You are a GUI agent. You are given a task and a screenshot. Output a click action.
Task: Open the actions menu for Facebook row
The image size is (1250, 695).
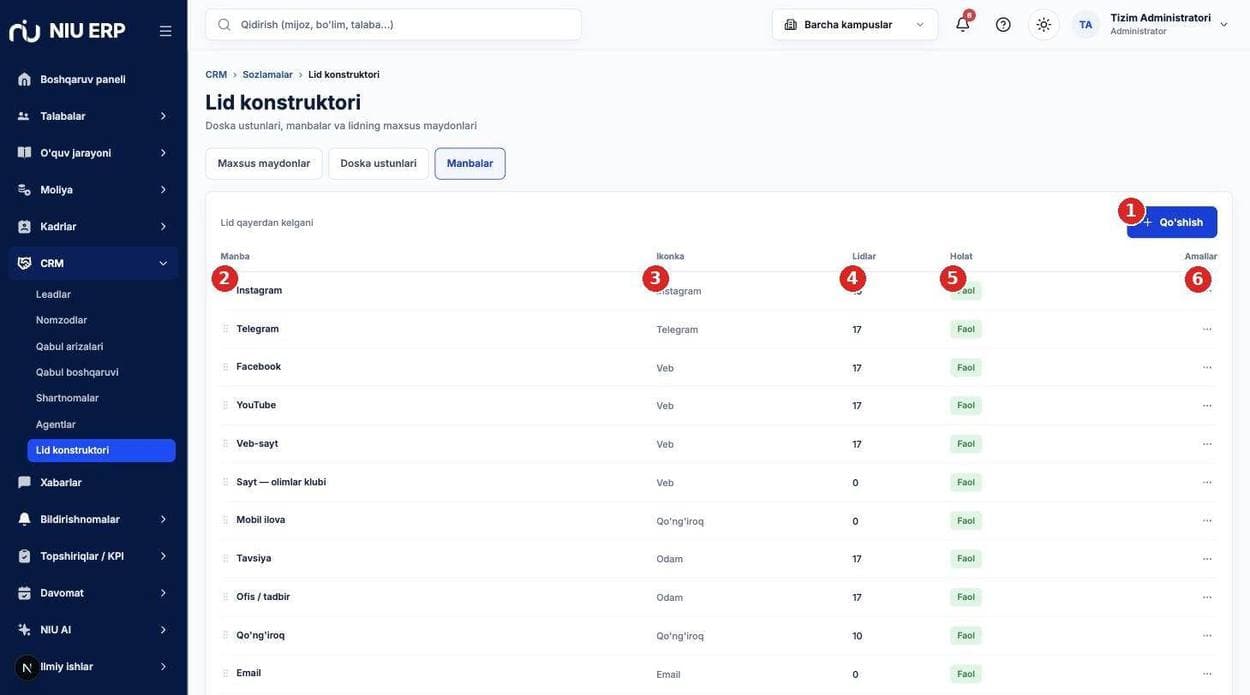(x=1207, y=367)
